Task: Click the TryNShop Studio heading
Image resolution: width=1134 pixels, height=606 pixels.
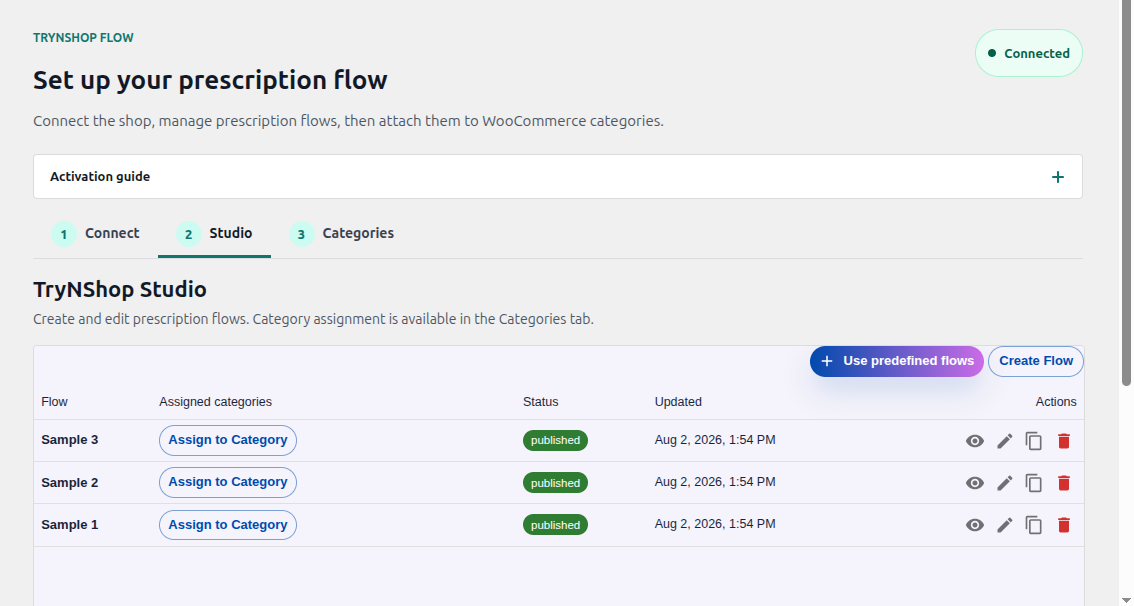Action: coord(120,289)
